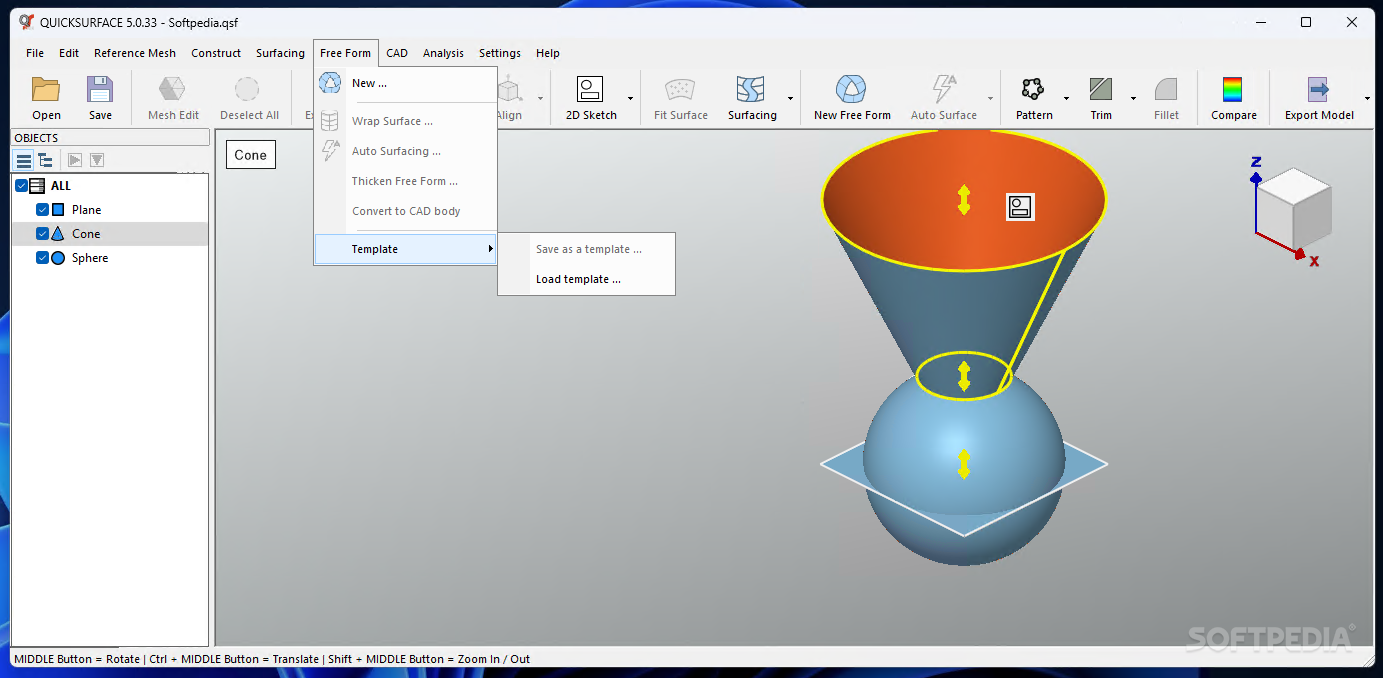Click the arrow handle on top cone face
Viewport: 1383px width, 678px height.
(x=964, y=200)
